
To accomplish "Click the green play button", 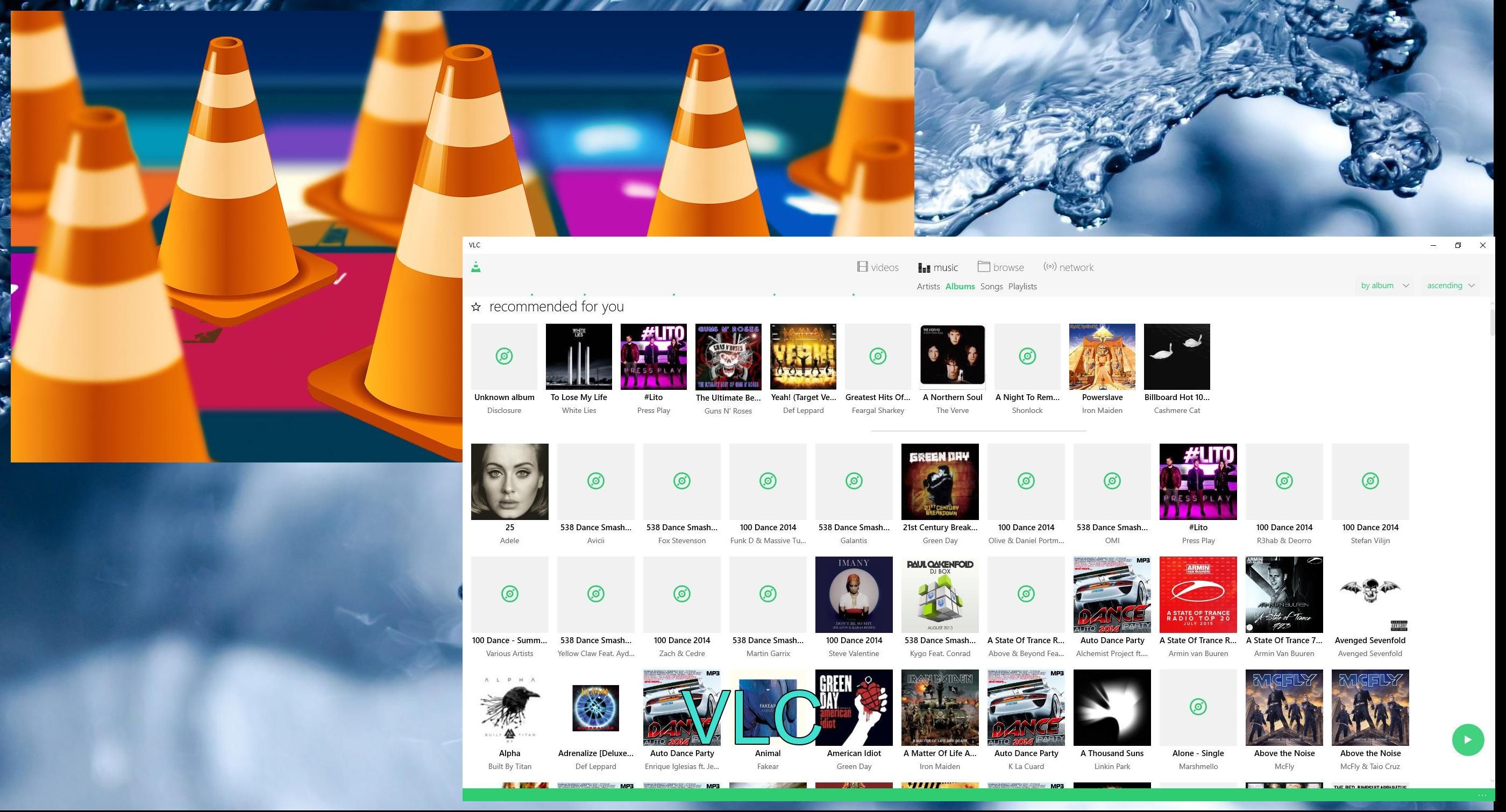I will tap(1467, 739).
